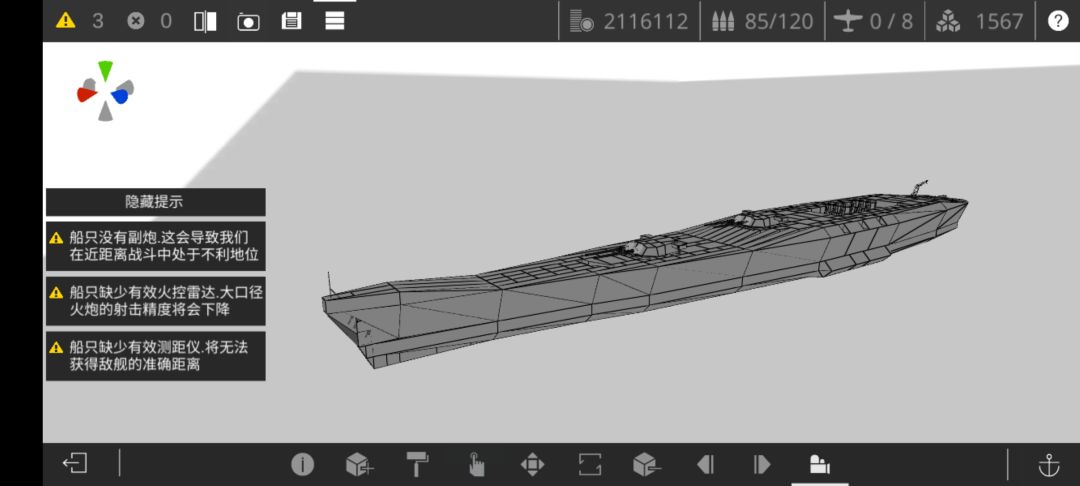This screenshot has width=1080, height=486.
Task: Open the help question mark icon
Action: [1058, 21]
